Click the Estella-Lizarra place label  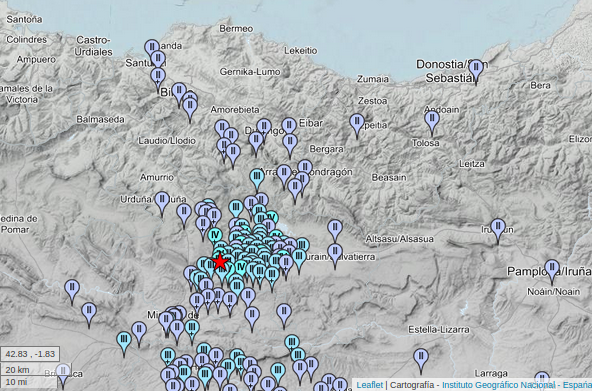(x=439, y=330)
